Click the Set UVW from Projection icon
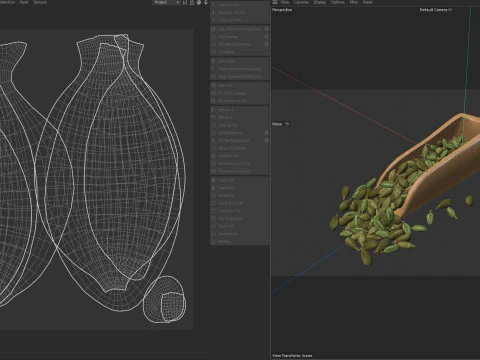 tap(214, 29)
